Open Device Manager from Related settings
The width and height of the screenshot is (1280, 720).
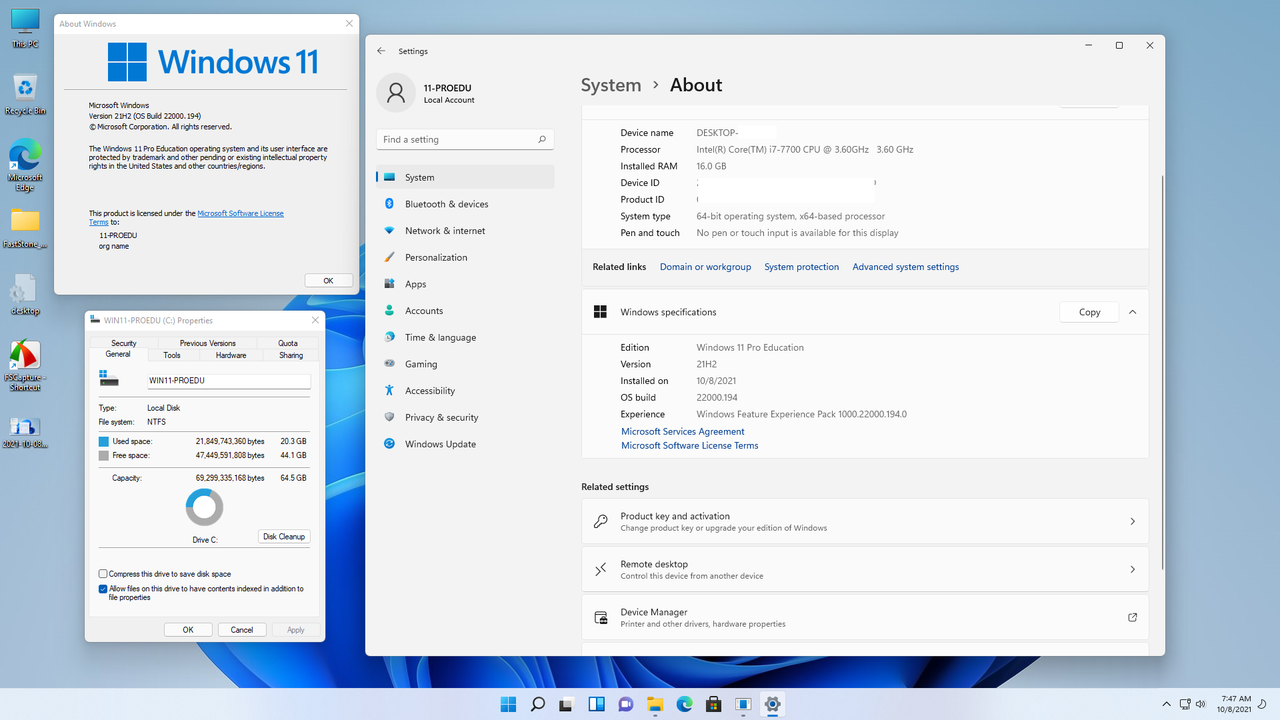865,617
